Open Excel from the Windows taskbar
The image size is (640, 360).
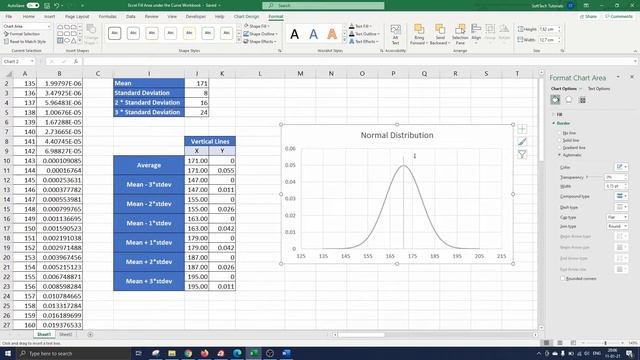253,353
